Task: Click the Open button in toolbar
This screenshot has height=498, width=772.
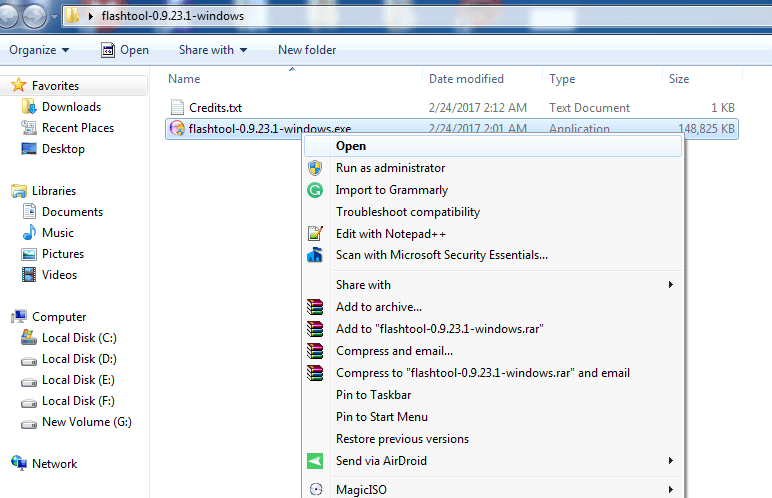Action: point(125,50)
